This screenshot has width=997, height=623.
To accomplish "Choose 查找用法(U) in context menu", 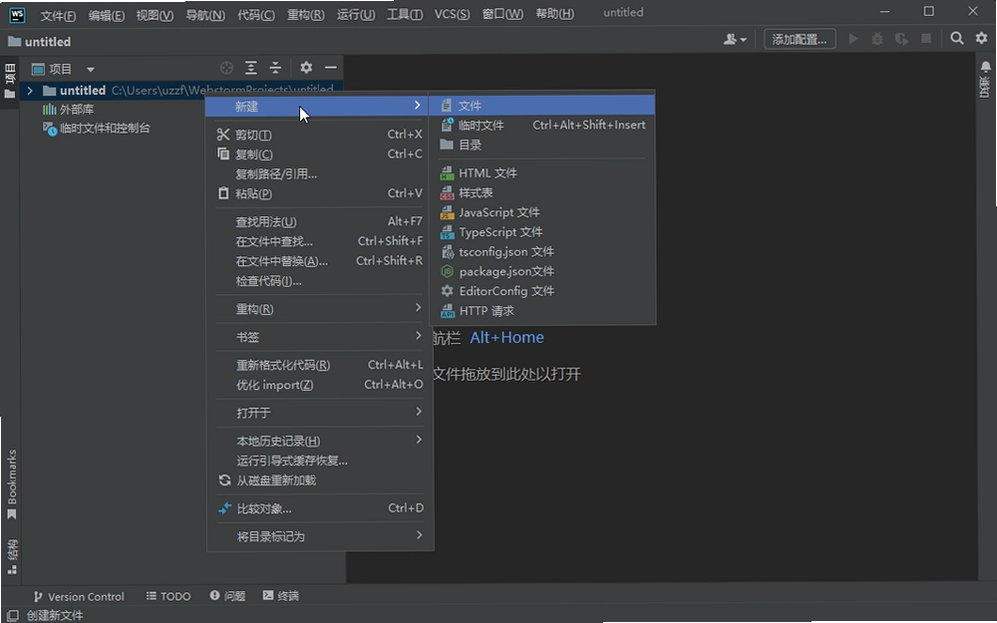I will (x=319, y=222).
